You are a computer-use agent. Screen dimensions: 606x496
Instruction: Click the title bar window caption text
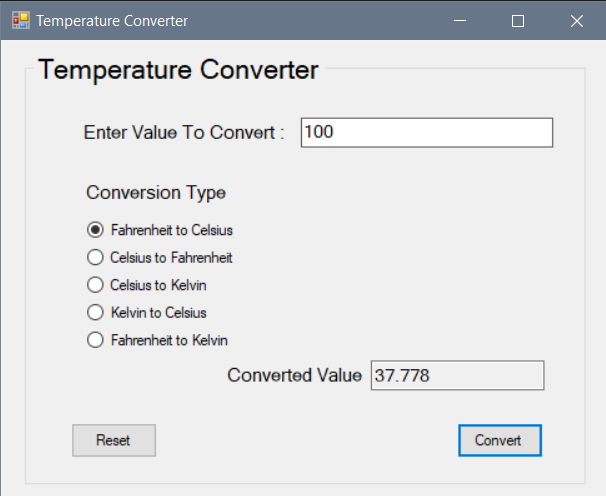pos(112,21)
